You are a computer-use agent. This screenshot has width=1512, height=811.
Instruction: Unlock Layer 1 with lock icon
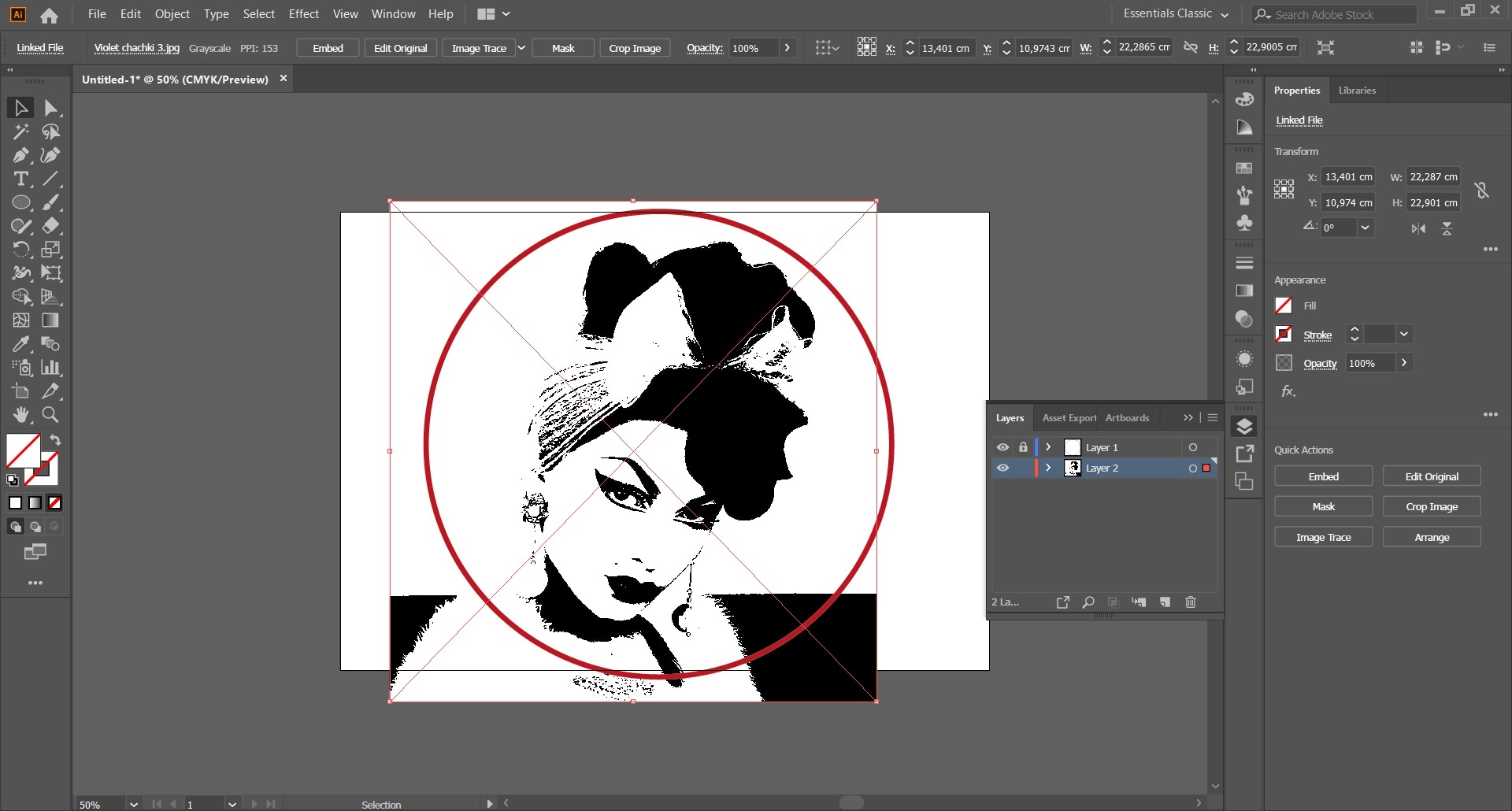pyautogui.click(x=1023, y=447)
